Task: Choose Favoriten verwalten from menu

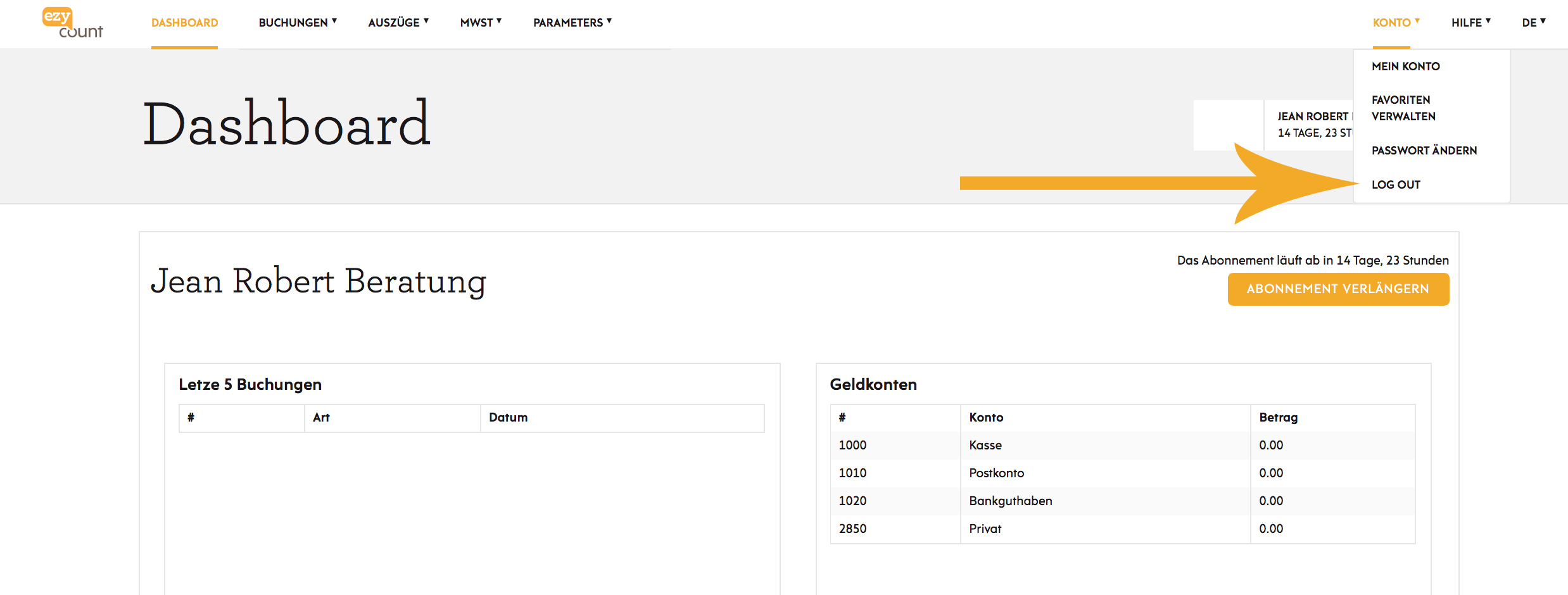Action: pyautogui.click(x=1403, y=108)
